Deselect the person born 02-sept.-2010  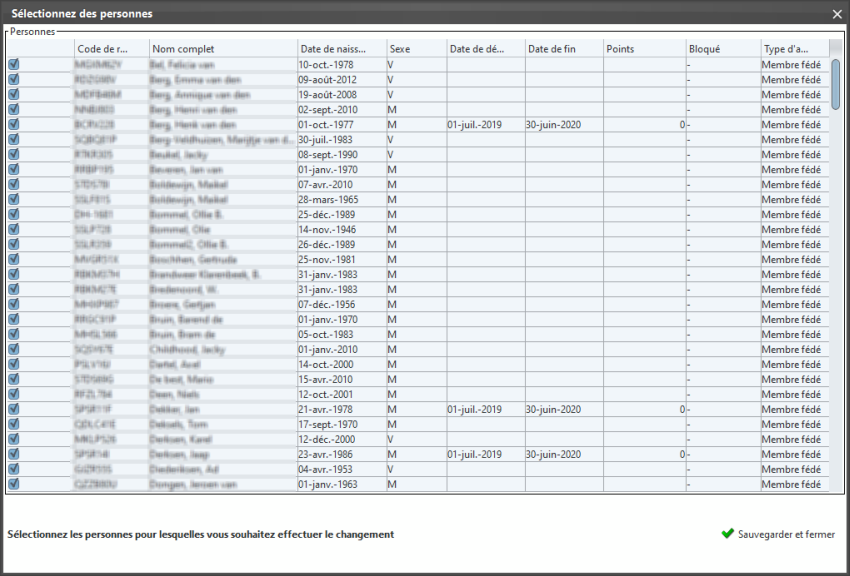[14, 109]
